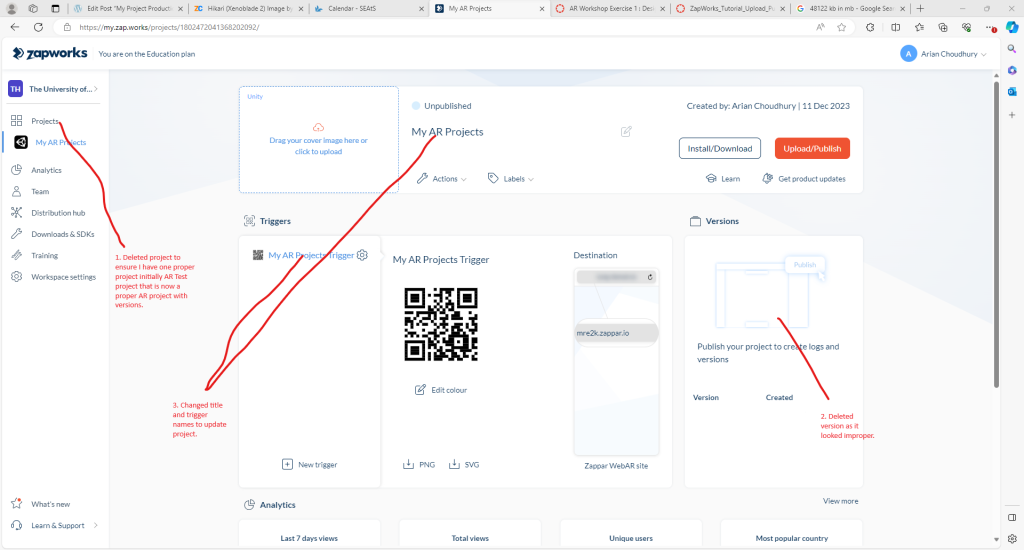
Task: Click the browser refresh button
Action: point(38,27)
